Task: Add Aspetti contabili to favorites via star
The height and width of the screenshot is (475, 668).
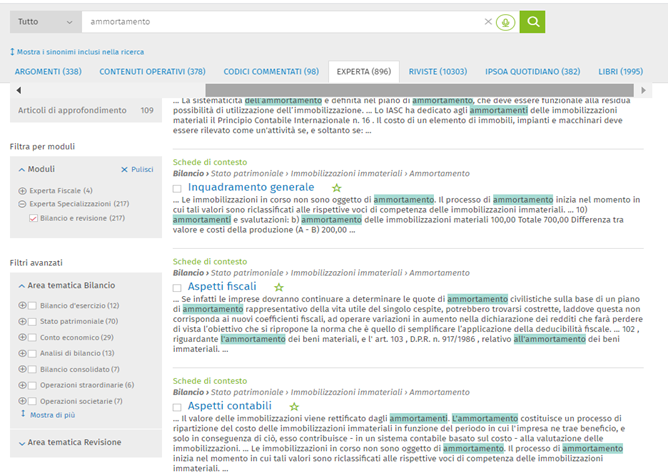Action: [294, 407]
